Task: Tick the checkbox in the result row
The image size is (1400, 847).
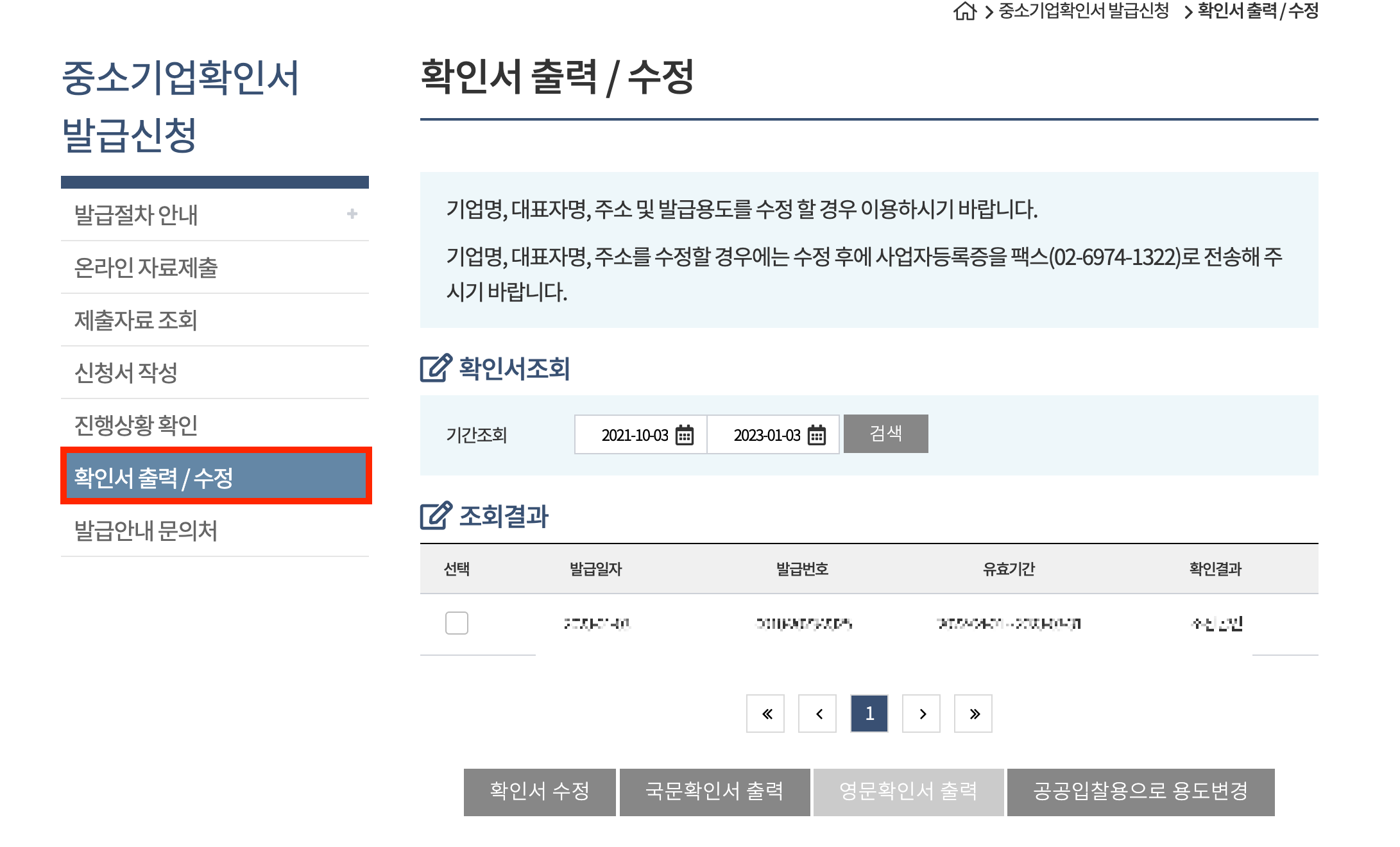Action: pyautogui.click(x=457, y=623)
